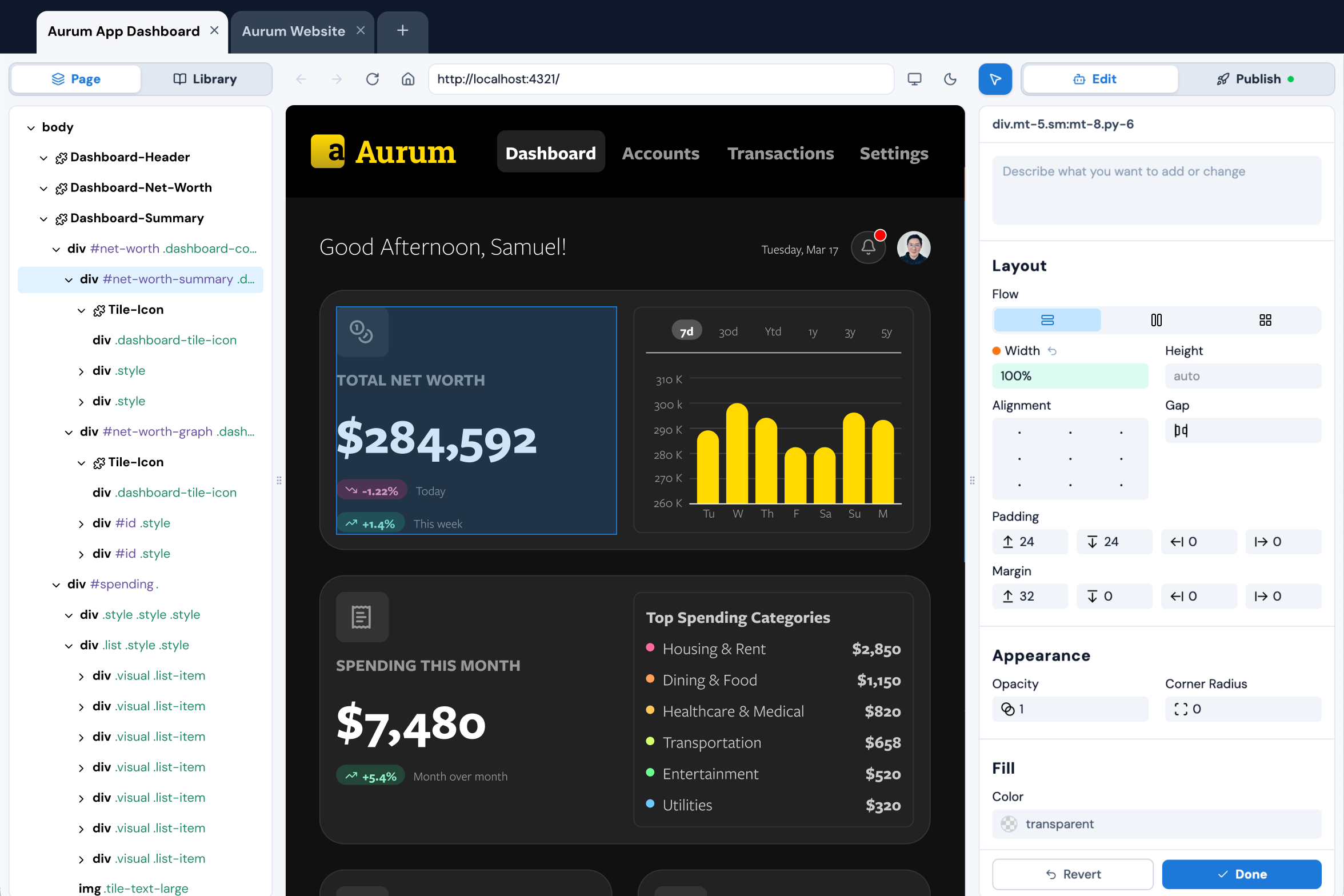This screenshot has height=896, width=1344.
Task: Click the Done button
Action: (1241, 874)
